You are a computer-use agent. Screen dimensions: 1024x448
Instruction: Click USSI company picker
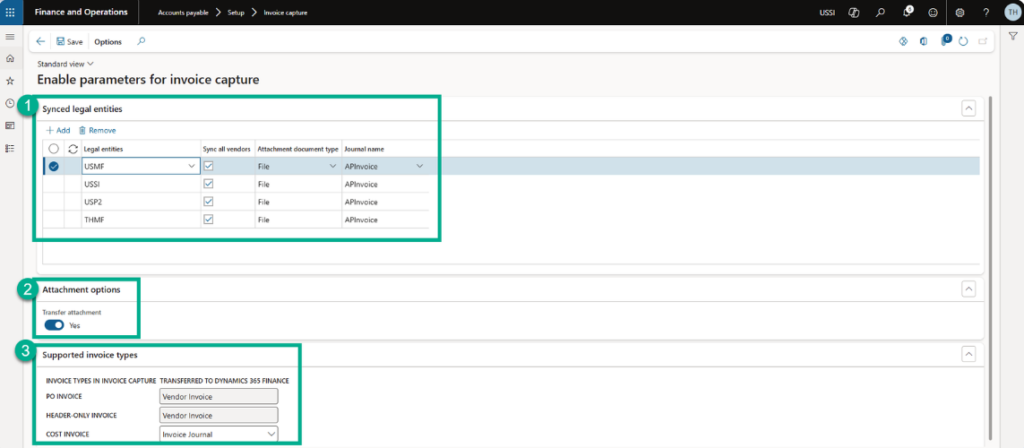[x=827, y=12]
